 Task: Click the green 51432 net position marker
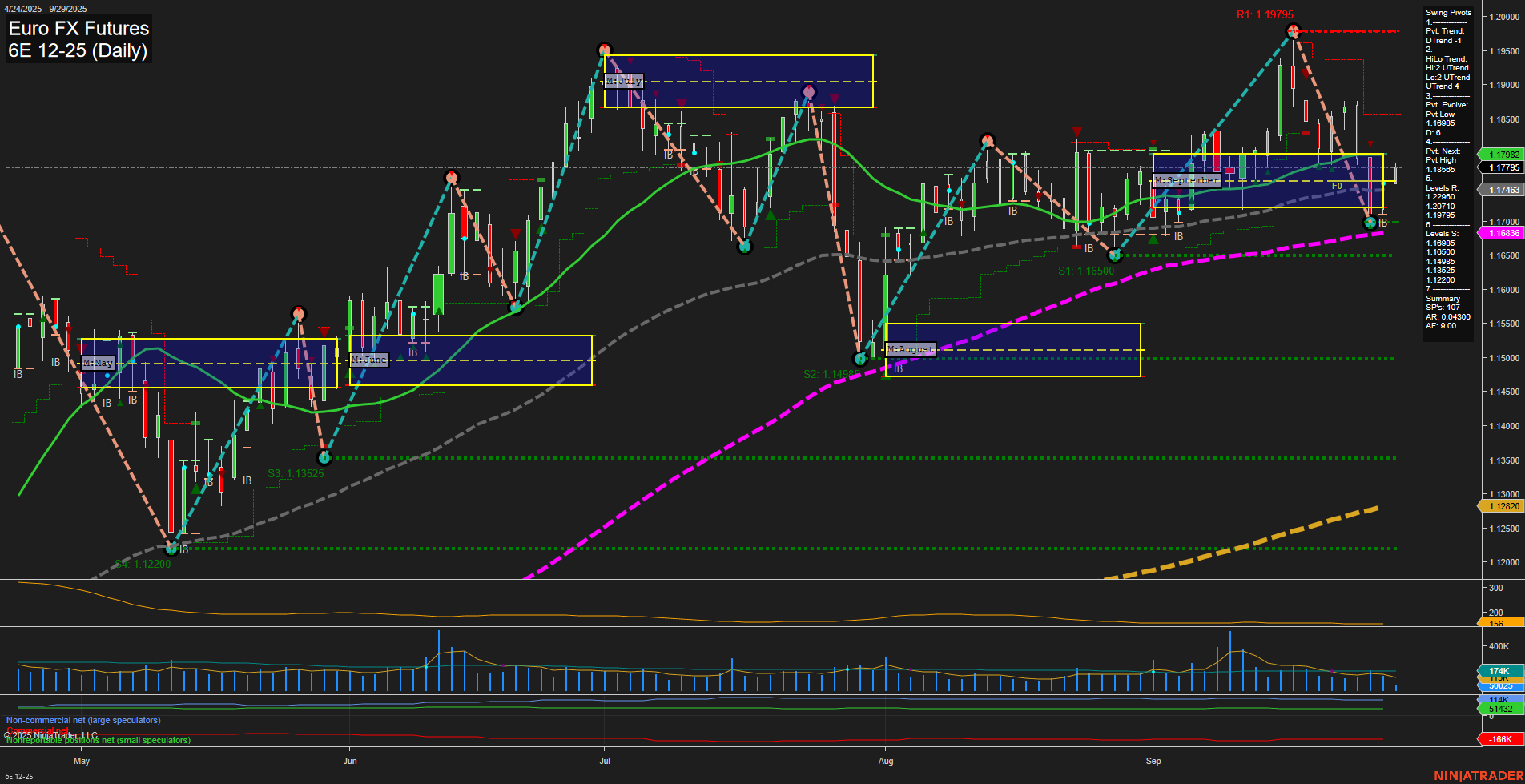(1502, 708)
